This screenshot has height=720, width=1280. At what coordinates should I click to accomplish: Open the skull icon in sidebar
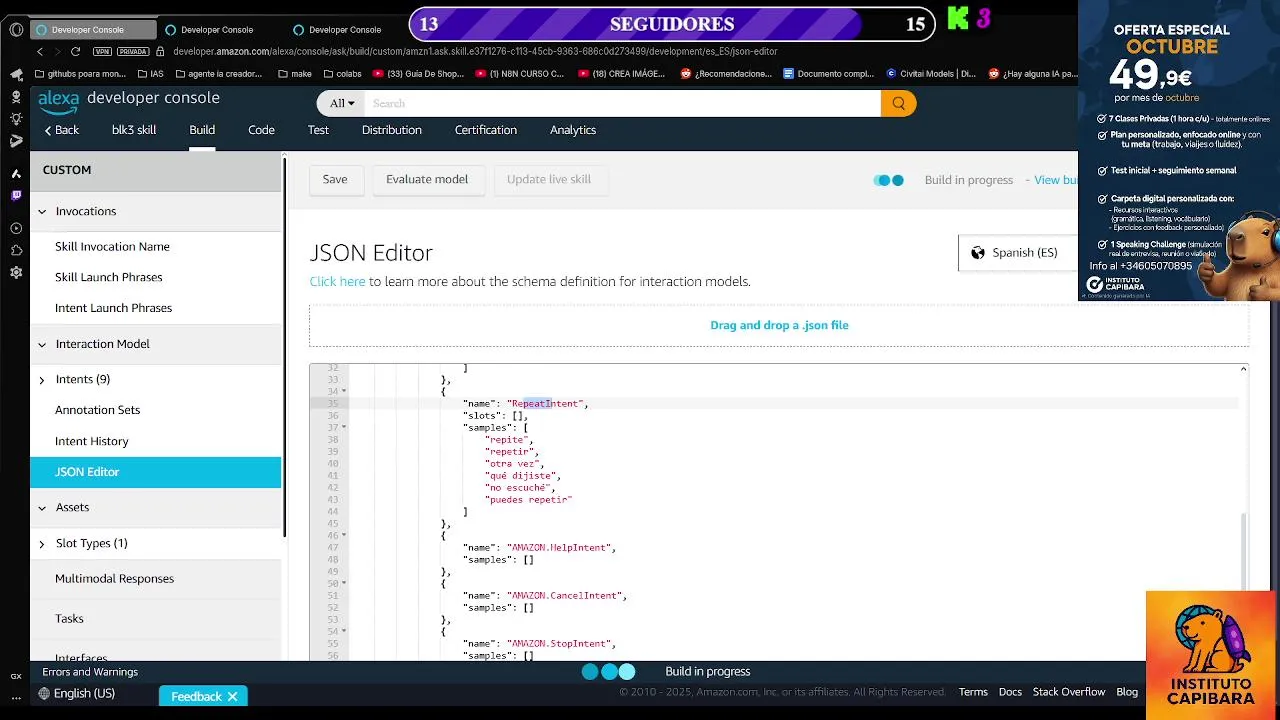(16, 97)
